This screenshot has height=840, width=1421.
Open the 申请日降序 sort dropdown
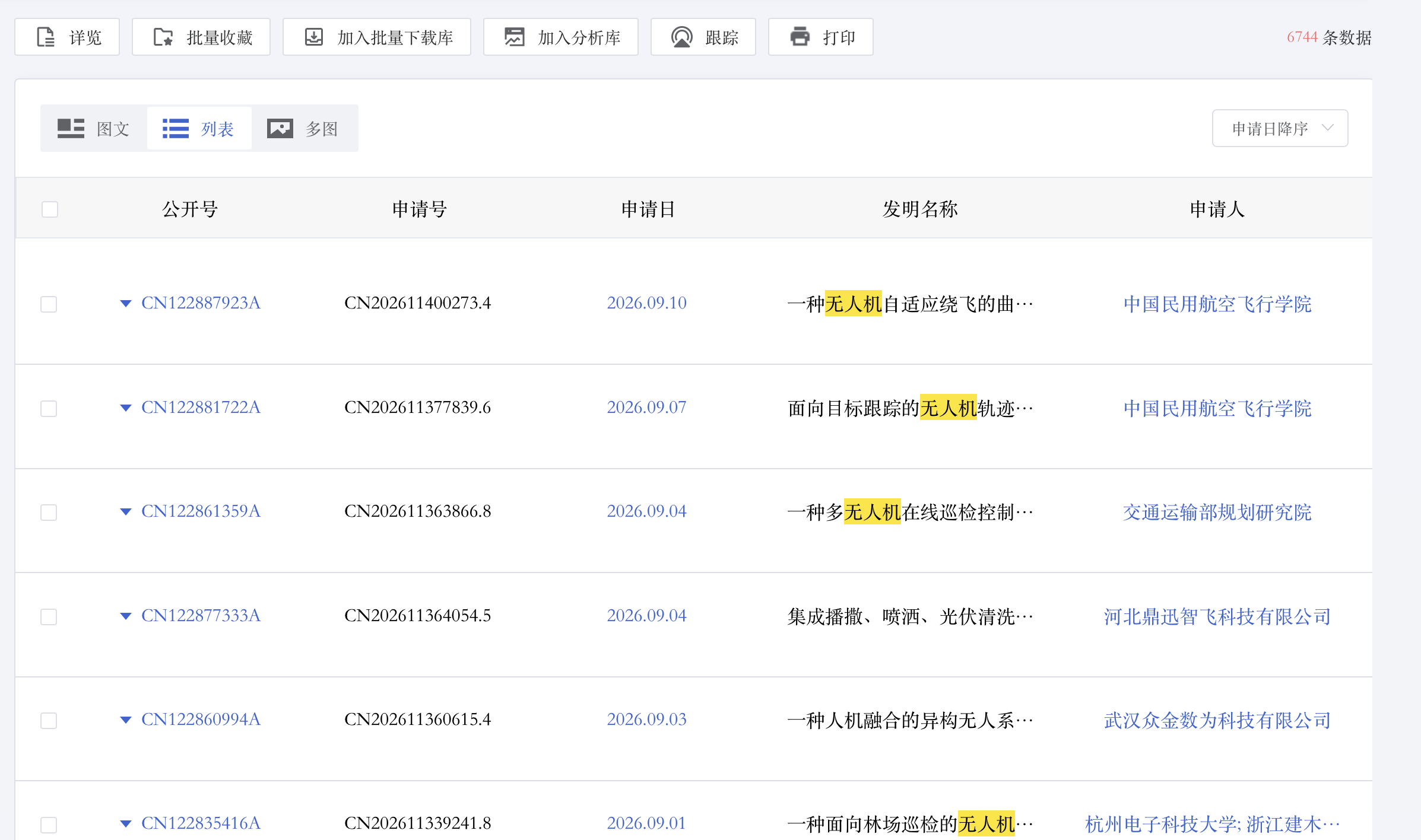click(x=1280, y=128)
